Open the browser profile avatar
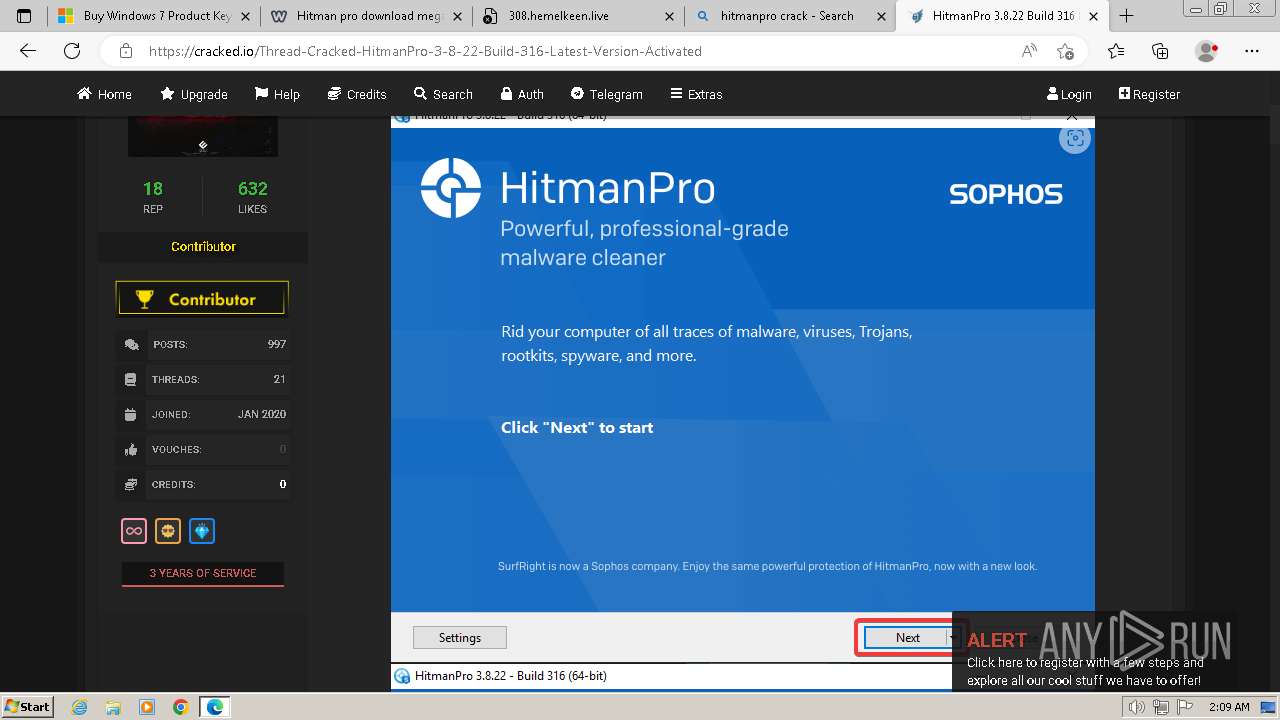This screenshot has height=720, width=1280. pos(1207,51)
